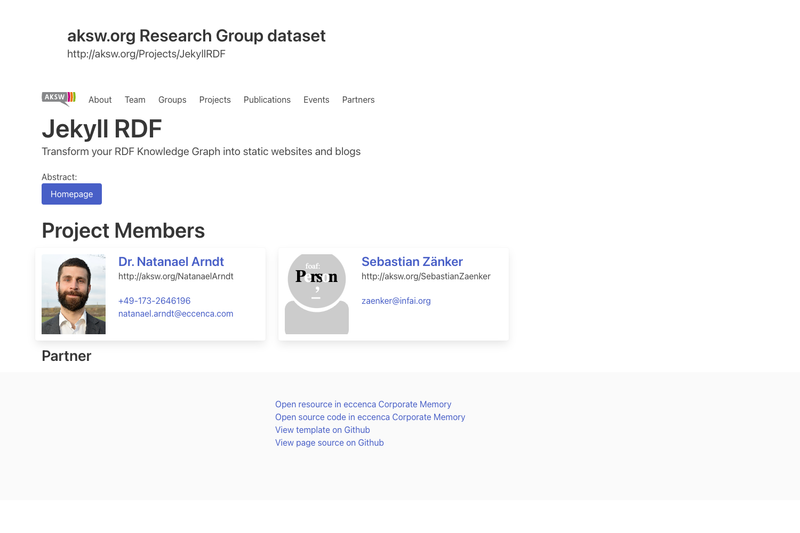Select Projects in the navigation bar
Viewport: 800px width, 533px height.
pyautogui.click(x=215, y=100)
